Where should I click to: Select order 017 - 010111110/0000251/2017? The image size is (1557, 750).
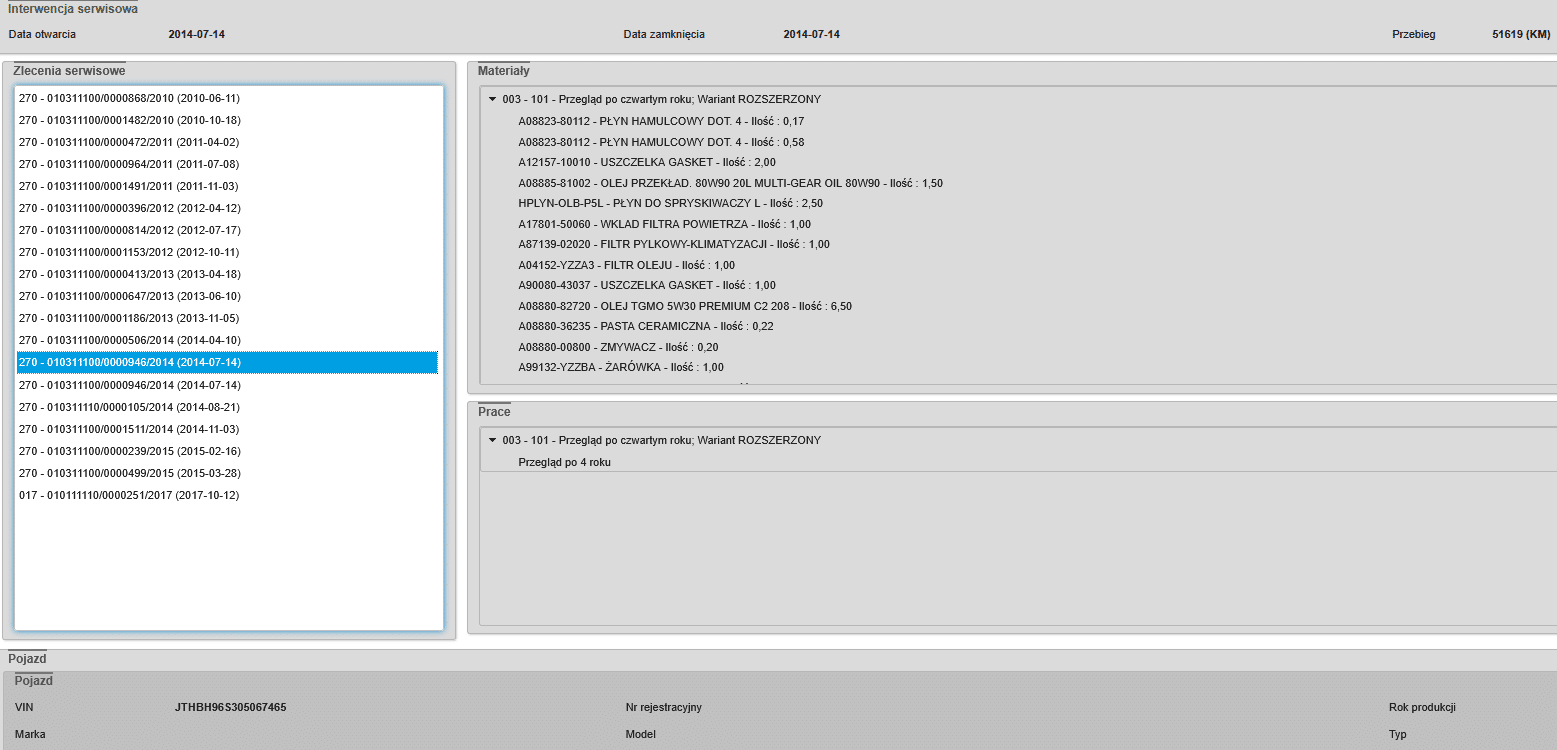coord(227,495)
